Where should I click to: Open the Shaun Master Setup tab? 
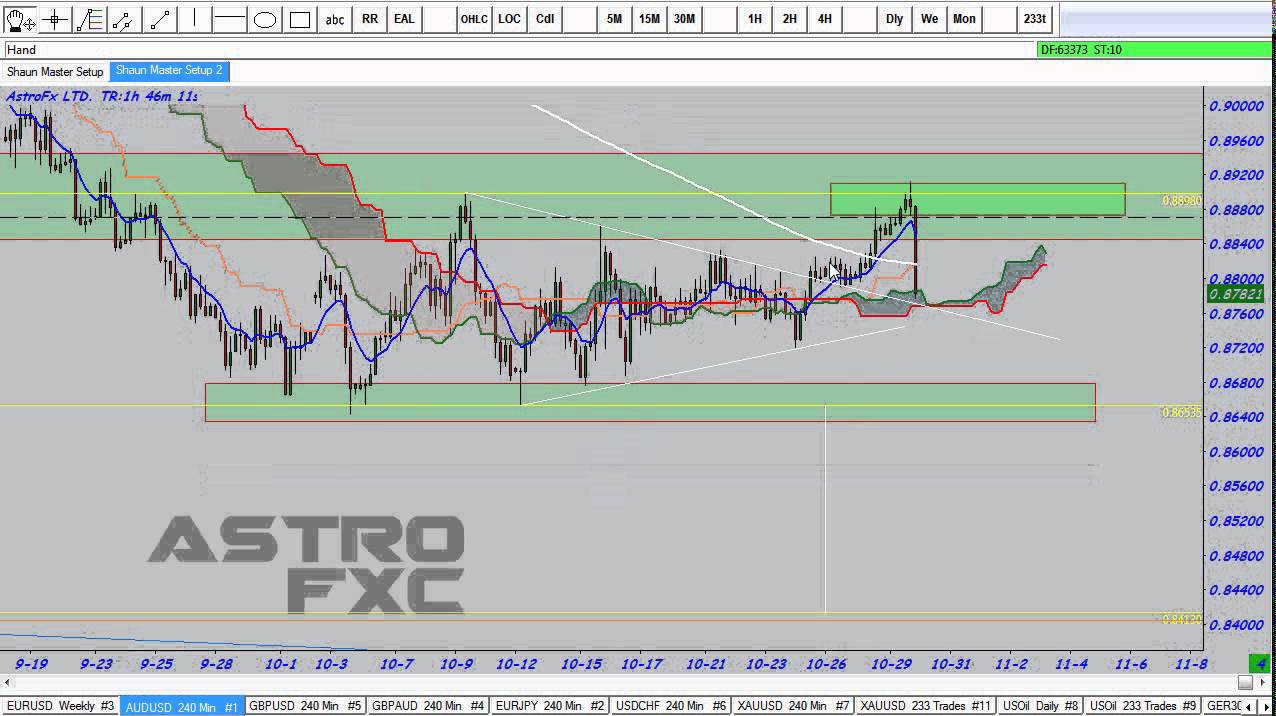55,72
